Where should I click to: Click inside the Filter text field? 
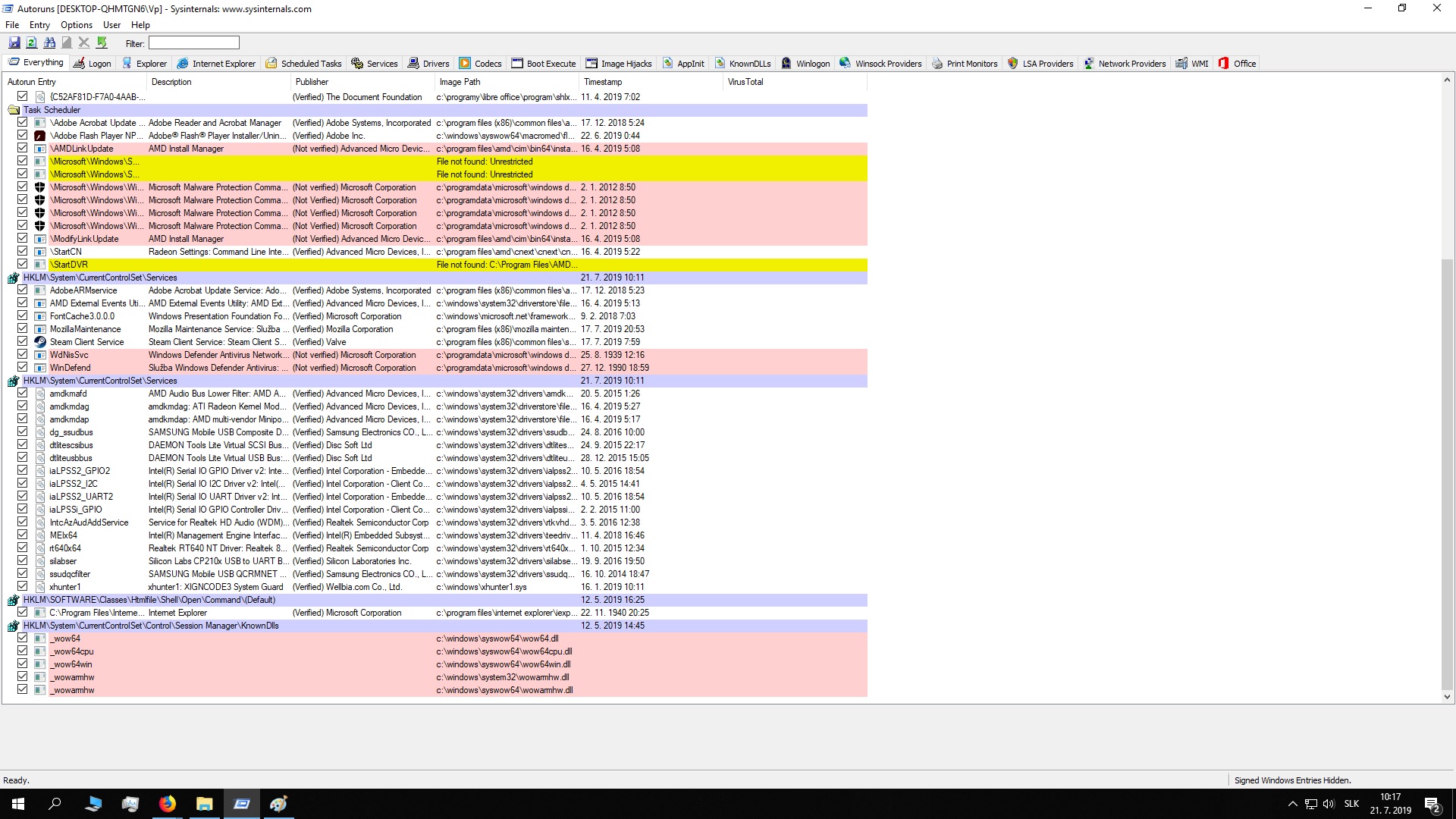[x=193, y=43]
